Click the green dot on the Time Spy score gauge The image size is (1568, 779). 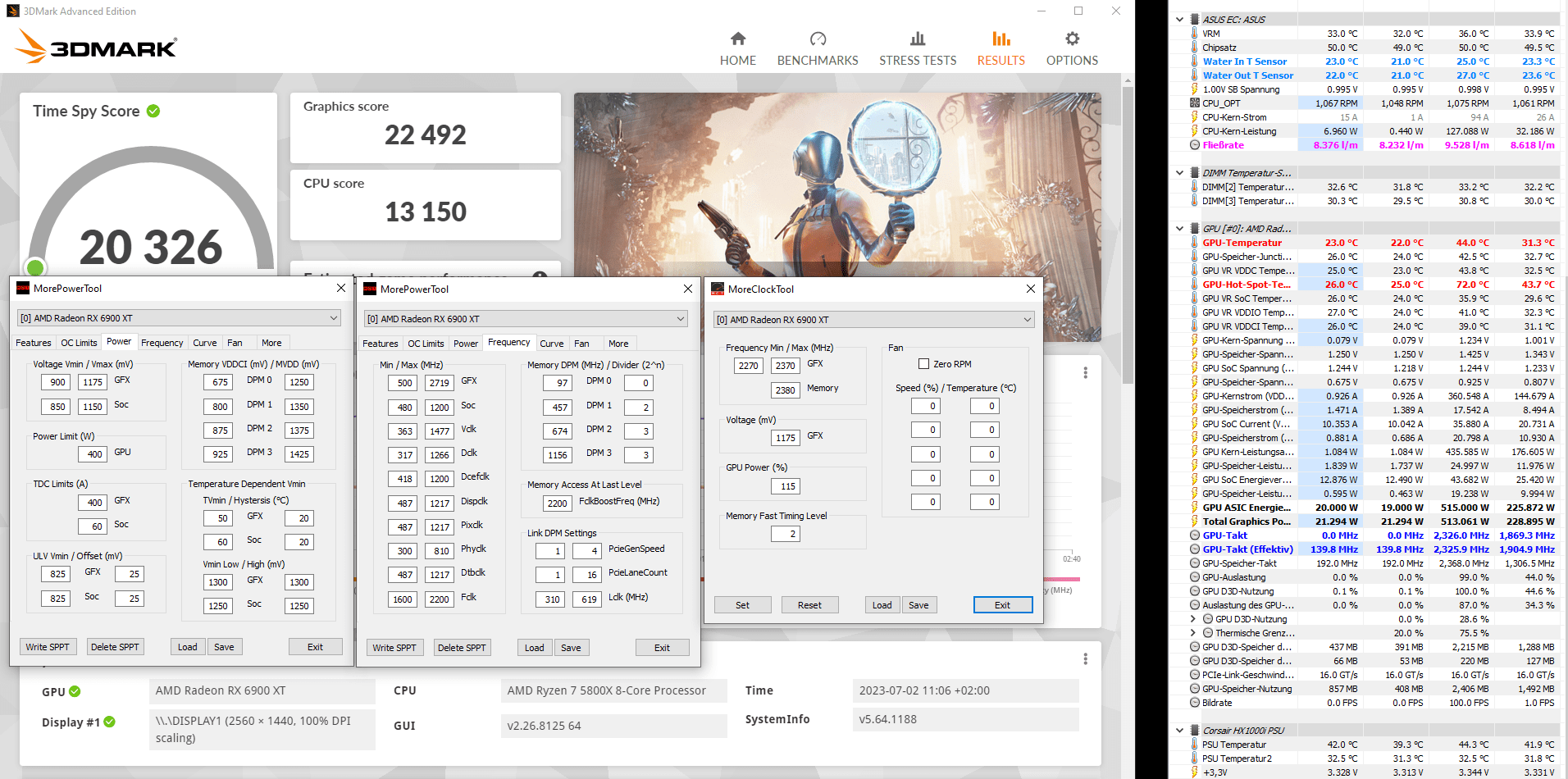pyautogui.click(x=35, y=267)
